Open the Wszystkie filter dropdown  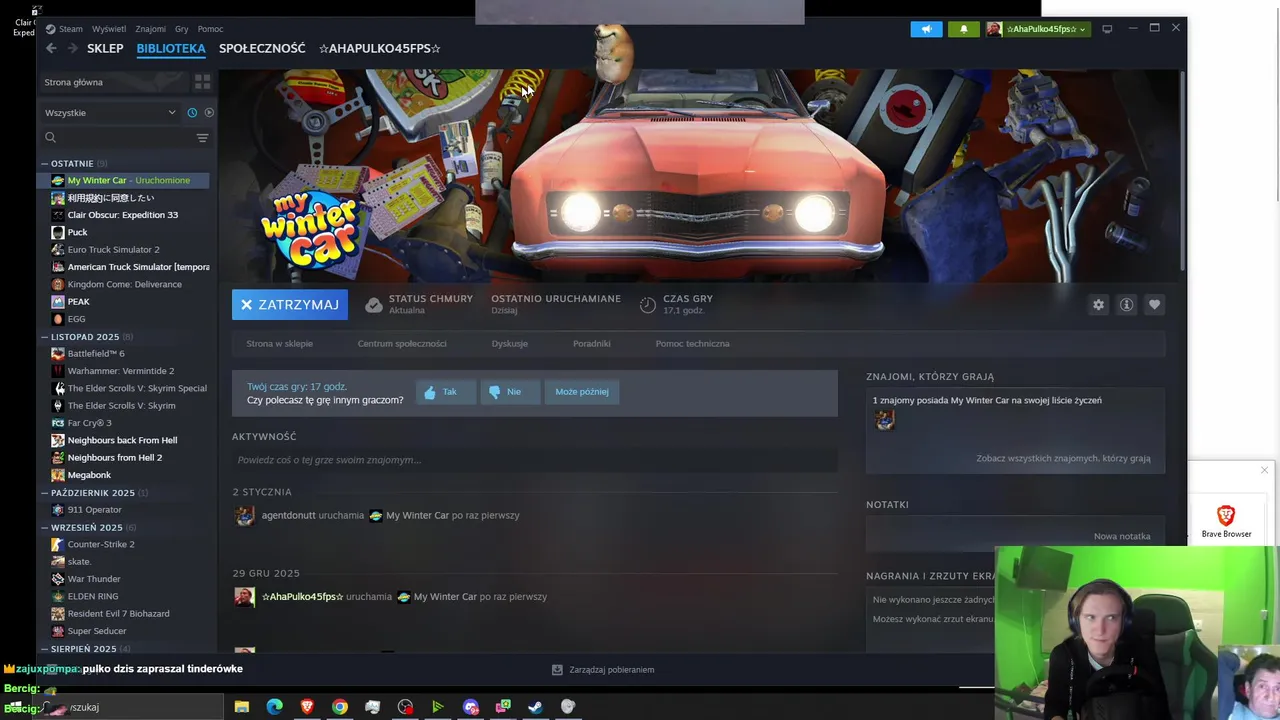coord(110,112)
